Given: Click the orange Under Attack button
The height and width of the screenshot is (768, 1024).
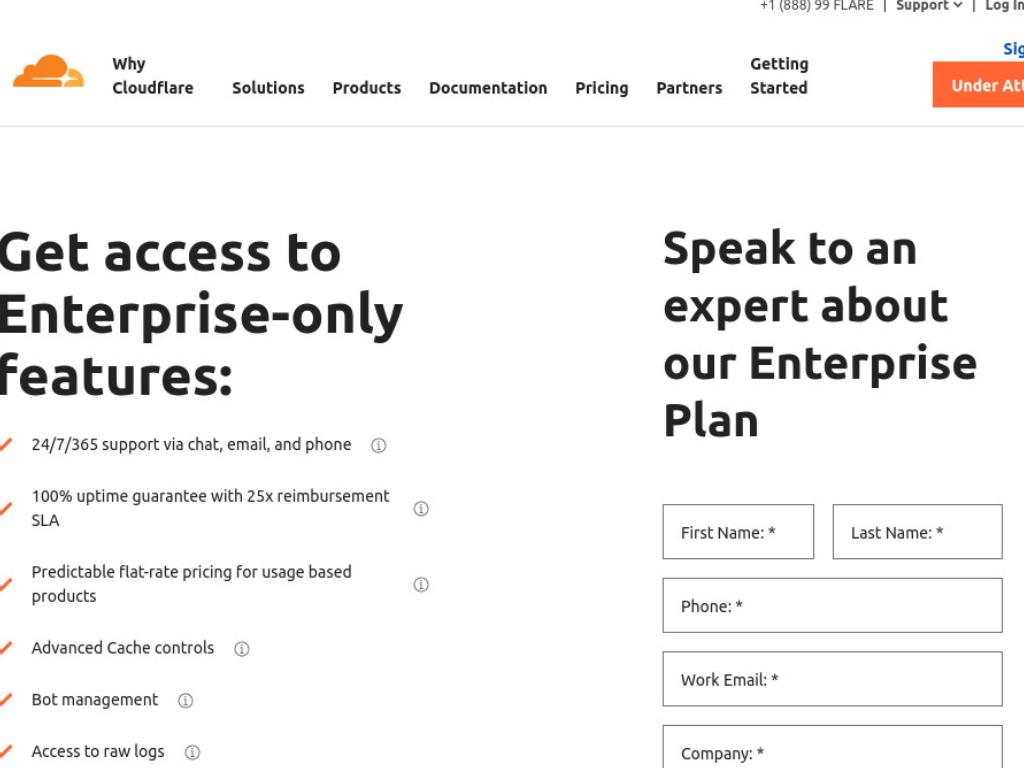Looking at the screenshot, I should [x=978, y=84].
